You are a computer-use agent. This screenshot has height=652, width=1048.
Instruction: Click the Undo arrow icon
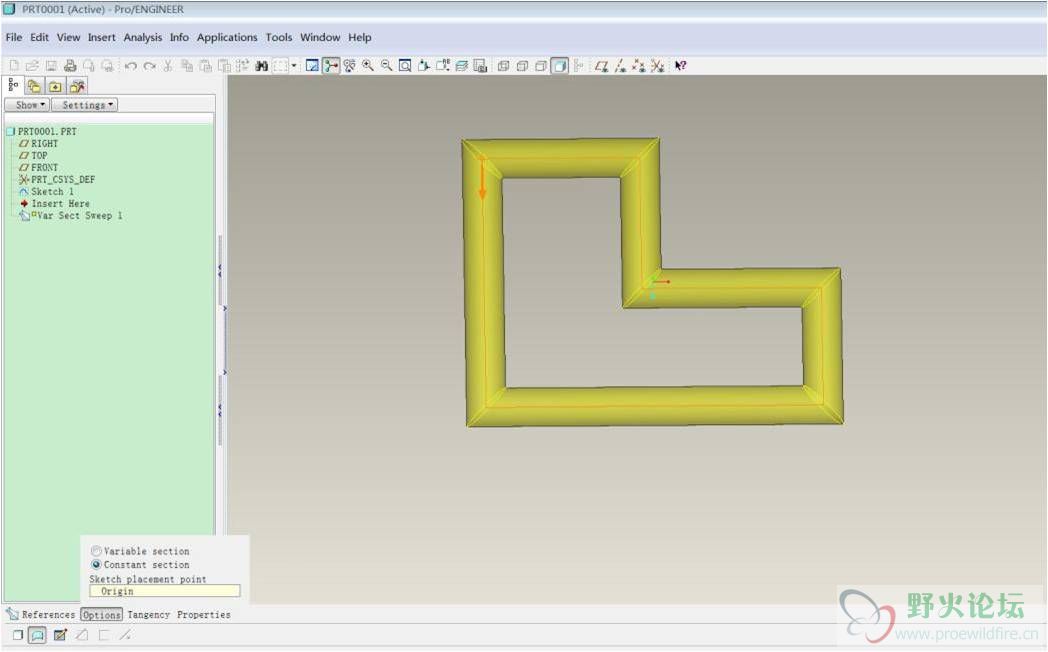click(131, 65)
